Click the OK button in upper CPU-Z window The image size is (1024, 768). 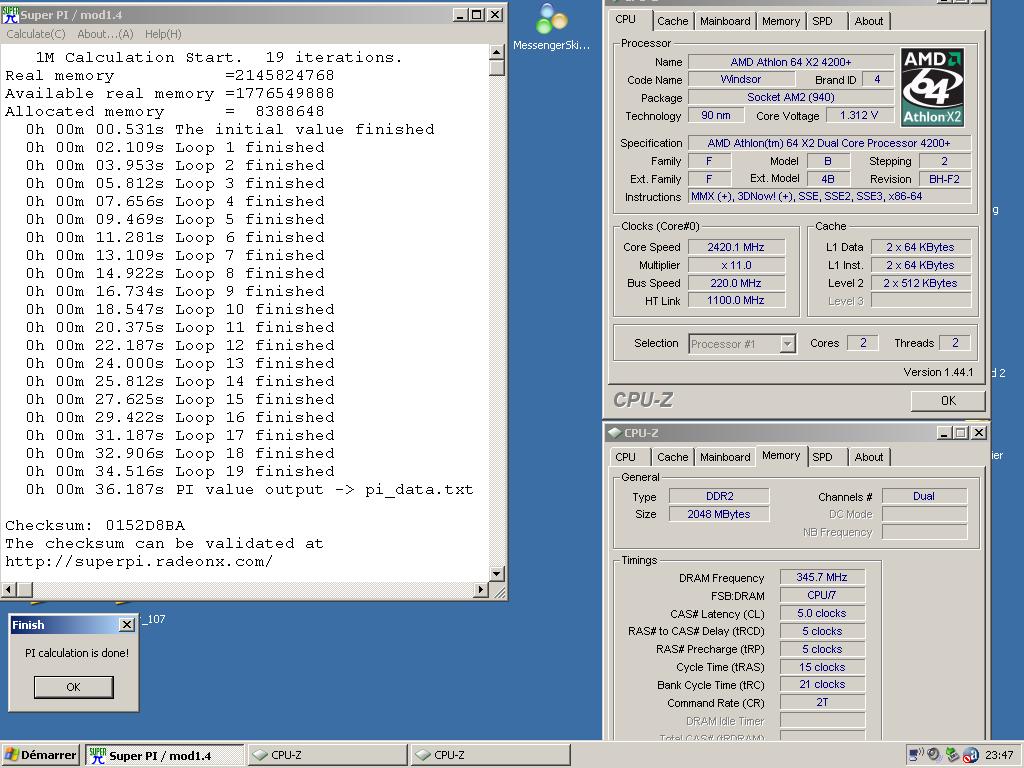point(948,401)
